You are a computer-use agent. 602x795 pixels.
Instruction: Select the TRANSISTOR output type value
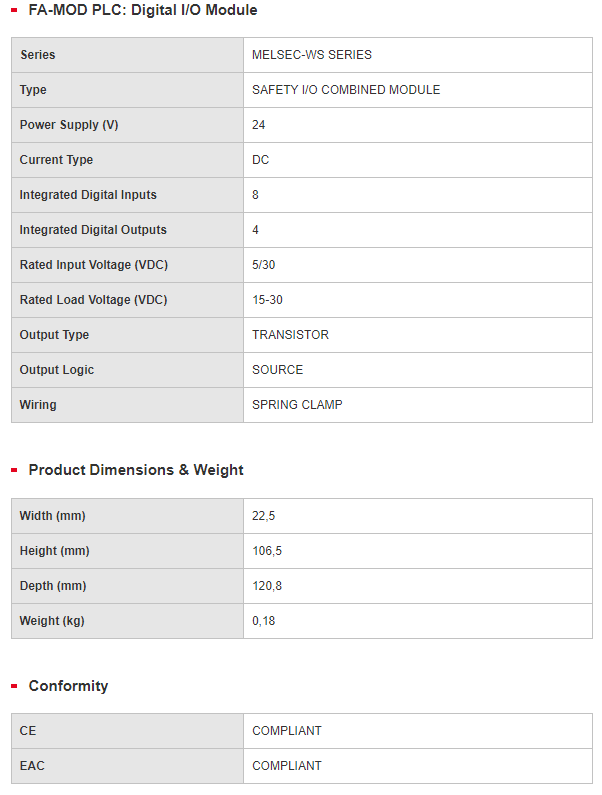(x=291, y=335)
